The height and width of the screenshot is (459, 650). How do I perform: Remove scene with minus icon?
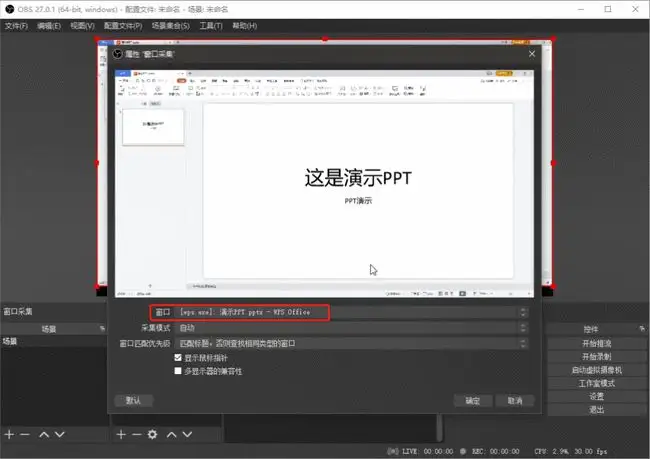(25, 435)
